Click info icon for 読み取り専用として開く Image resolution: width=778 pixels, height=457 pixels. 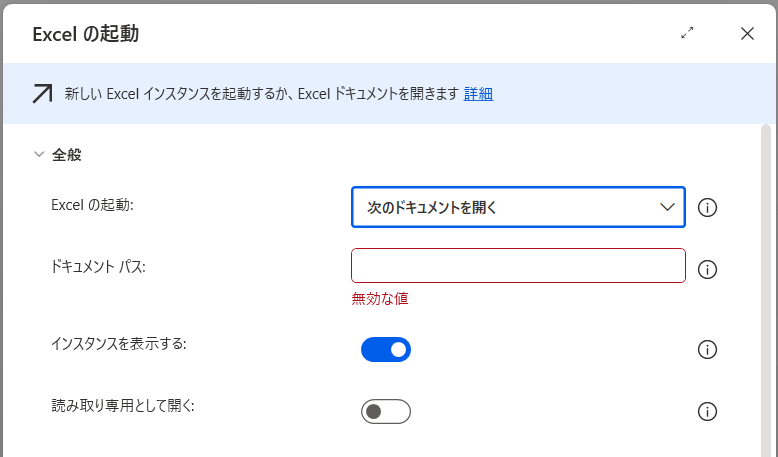(707, 411)
